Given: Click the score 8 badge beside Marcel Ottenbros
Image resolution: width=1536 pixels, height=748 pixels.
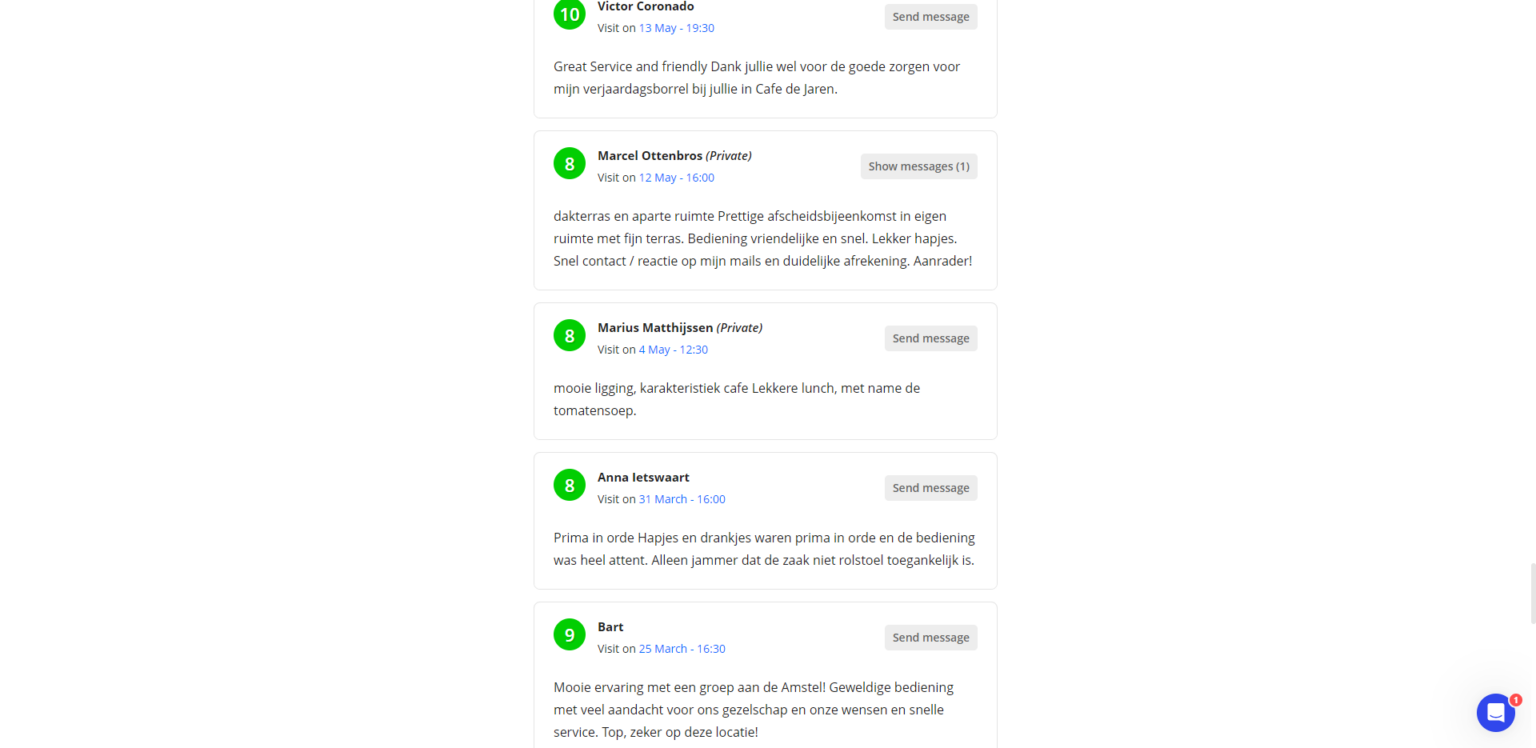Looking at the screenshot, I should point(569,164).
